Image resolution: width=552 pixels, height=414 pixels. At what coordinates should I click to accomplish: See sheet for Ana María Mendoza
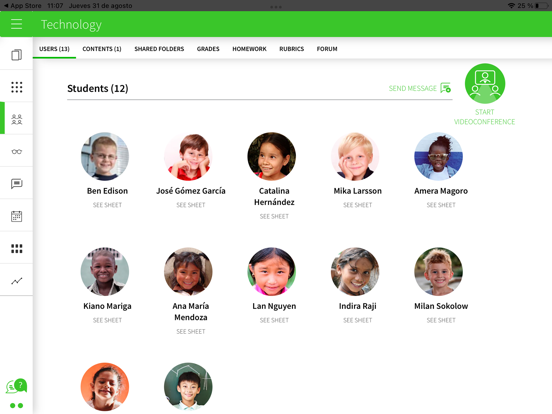pyautogui.click(x=191, y=332)
